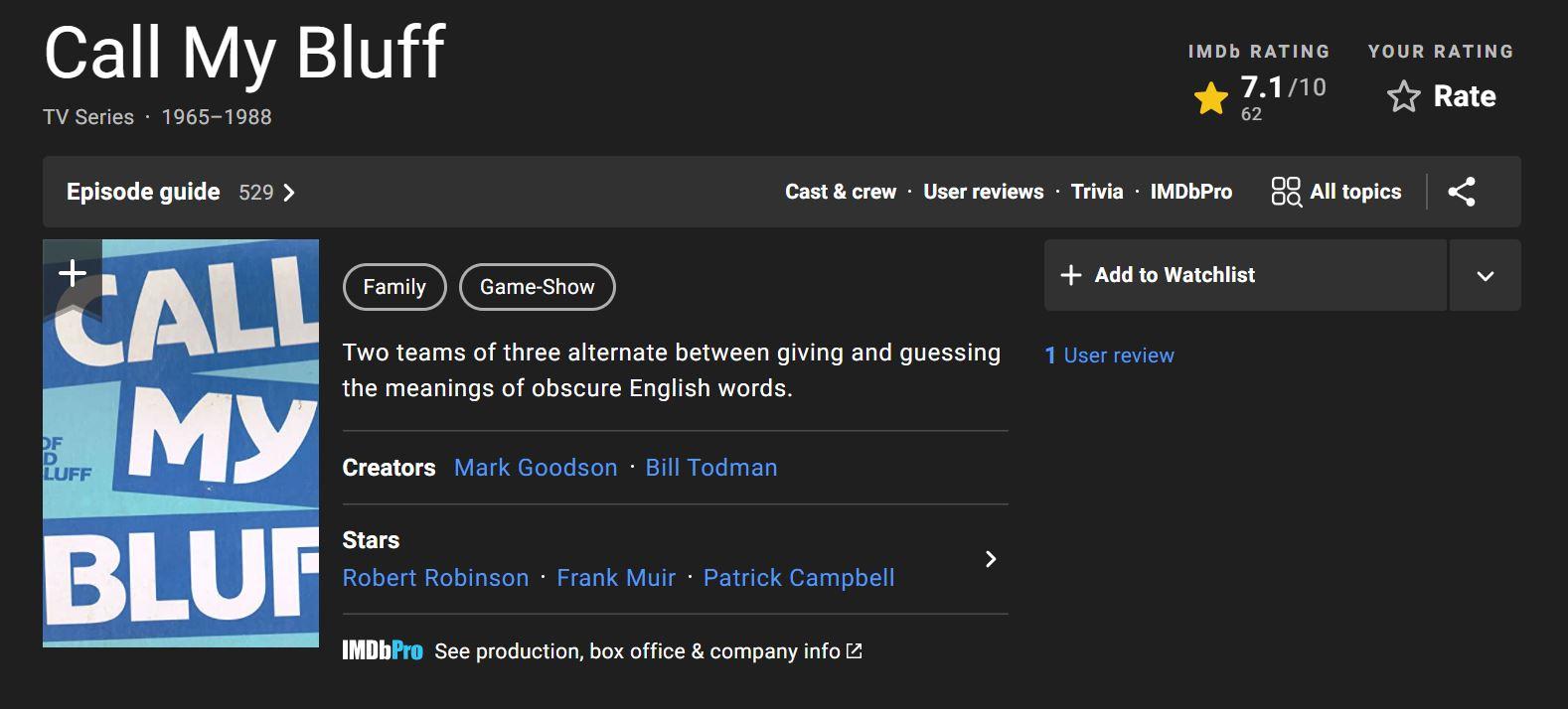
Task: Open the 1 User review link
Action: pos(1109,355)
